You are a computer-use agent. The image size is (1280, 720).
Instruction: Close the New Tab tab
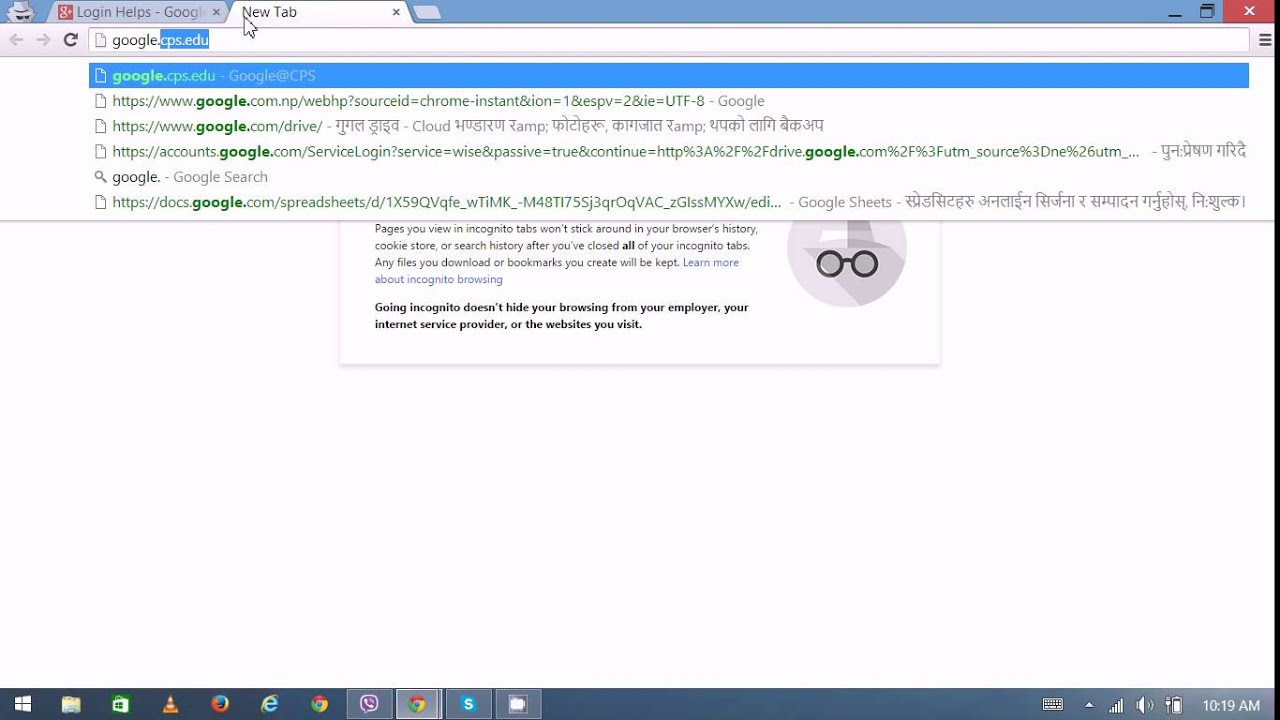click(396, 12)
